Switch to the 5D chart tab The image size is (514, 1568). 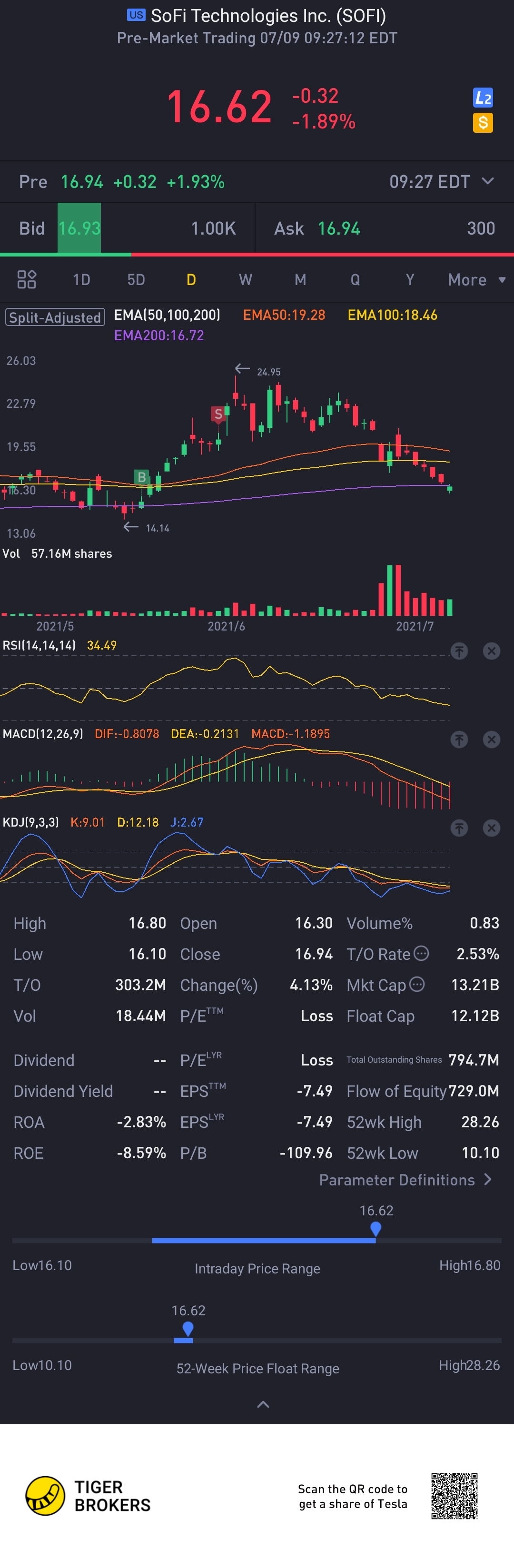(x=136, y=279)
